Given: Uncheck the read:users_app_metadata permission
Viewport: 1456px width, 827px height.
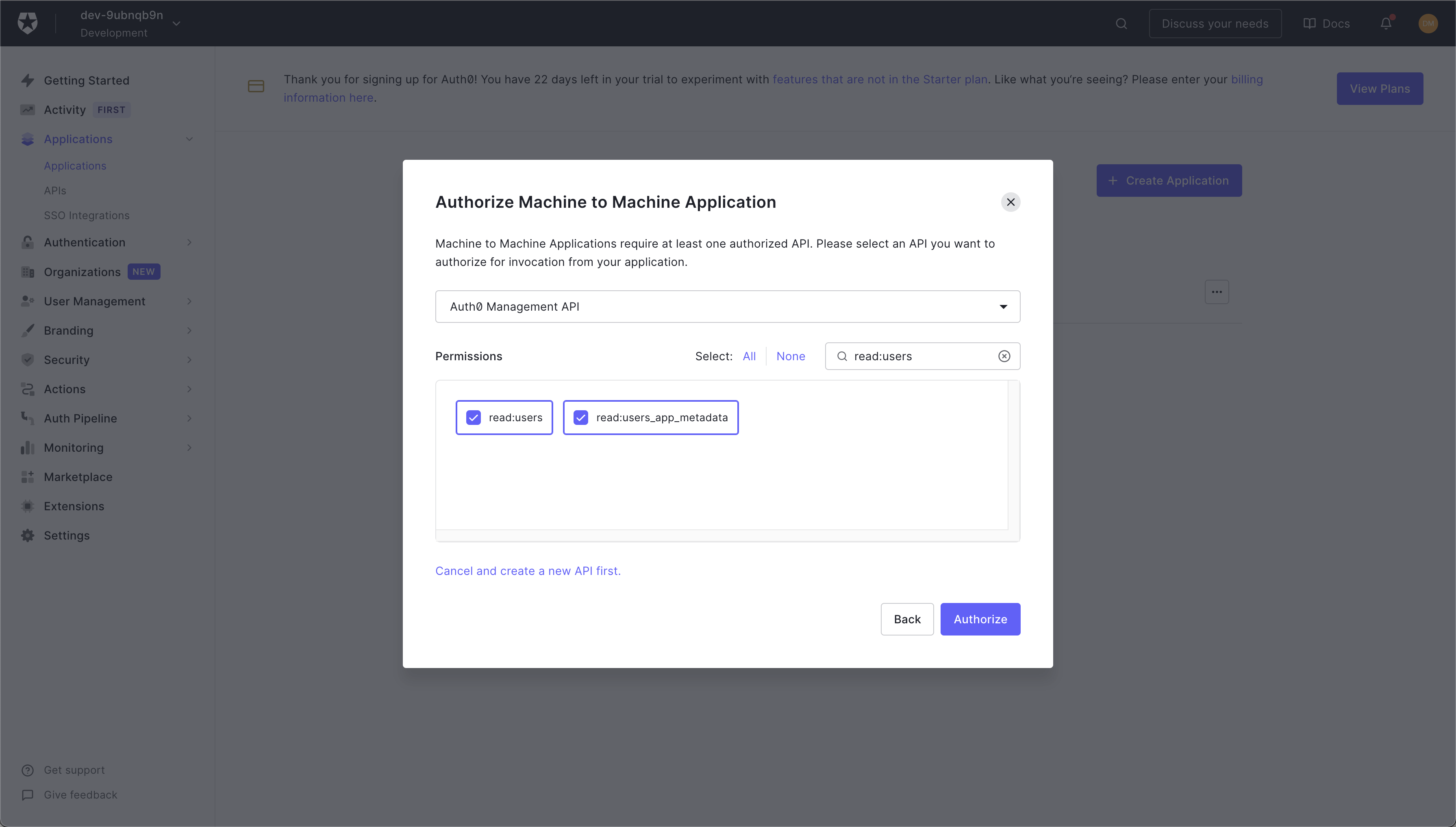Looking at the screenshot, I should coord(580,418).
